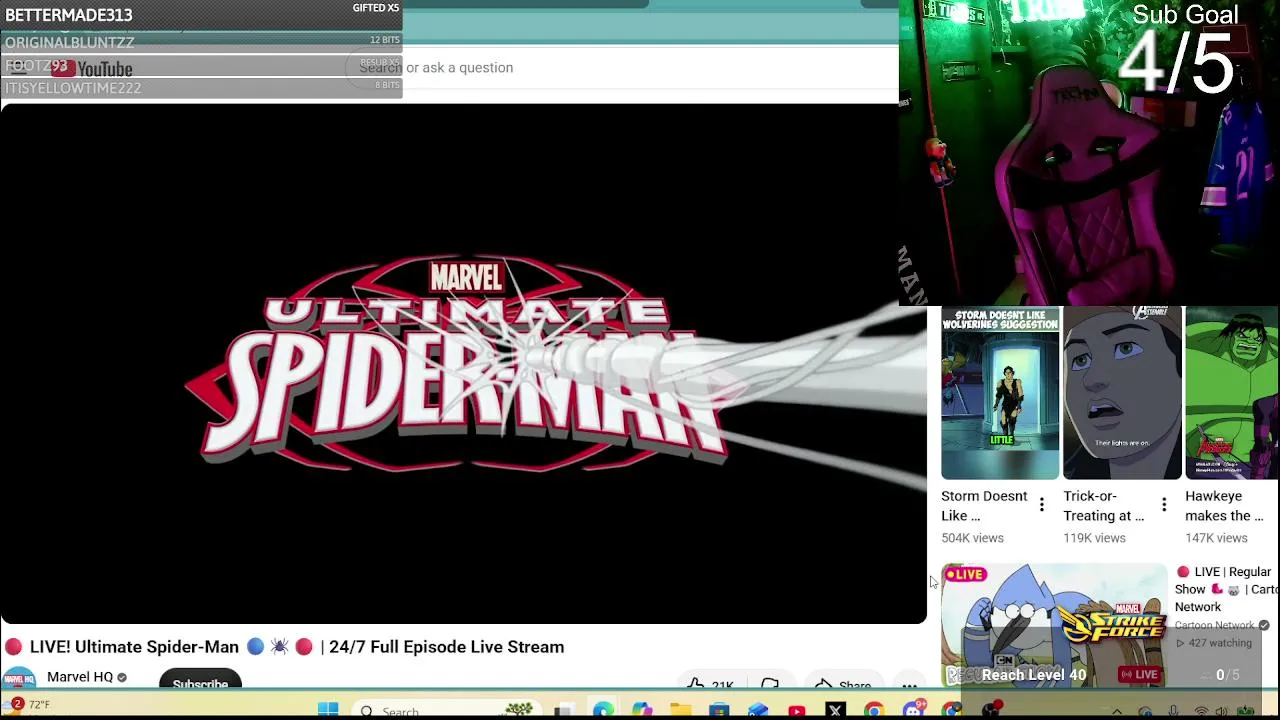The image size is (1280, 720).
Task: Open the YouTube home logo
Action: [92, 69]
